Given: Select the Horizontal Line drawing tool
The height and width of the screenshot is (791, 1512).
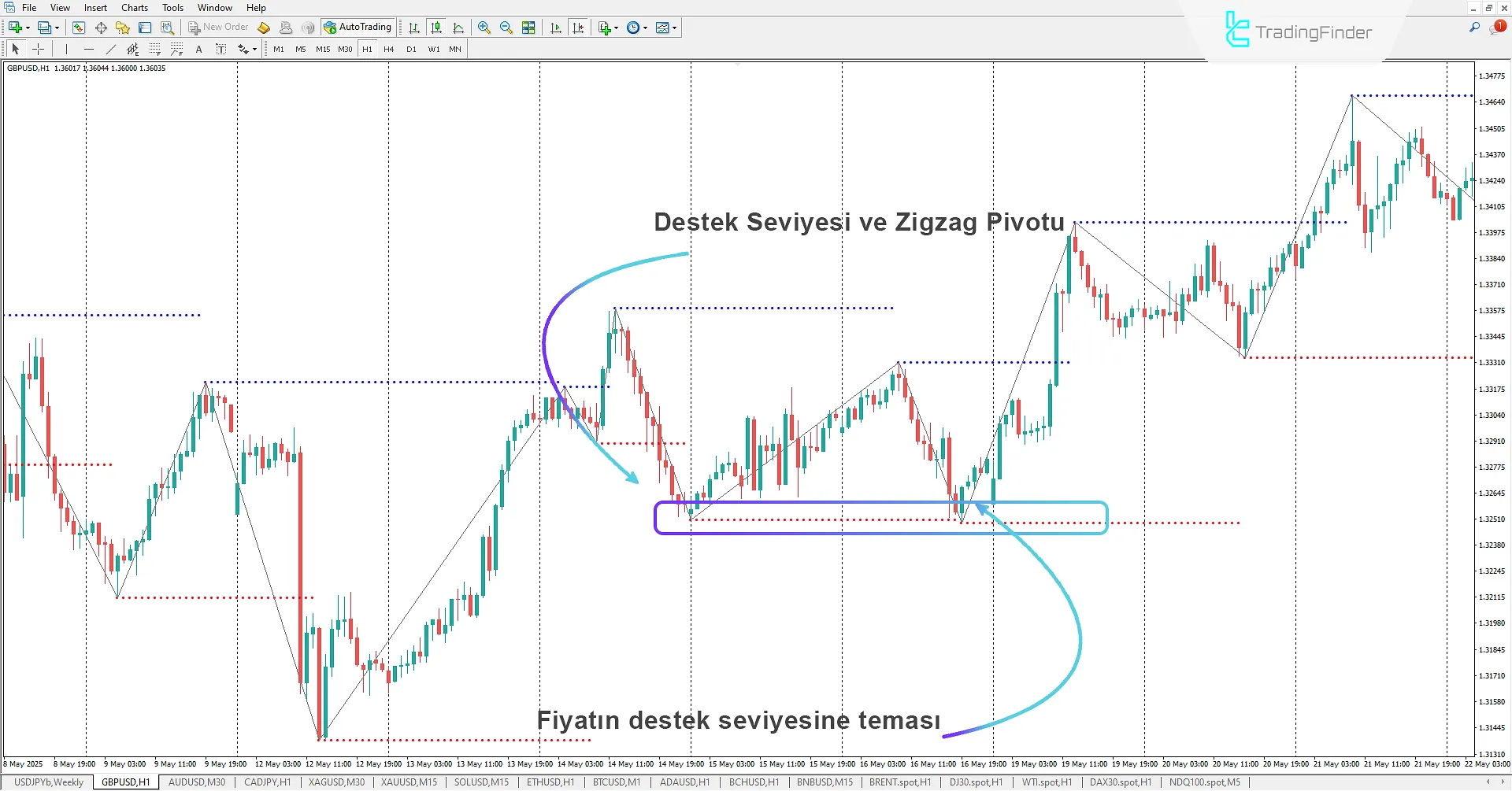Looking at the screenshot, I should [x=89, y=48].
